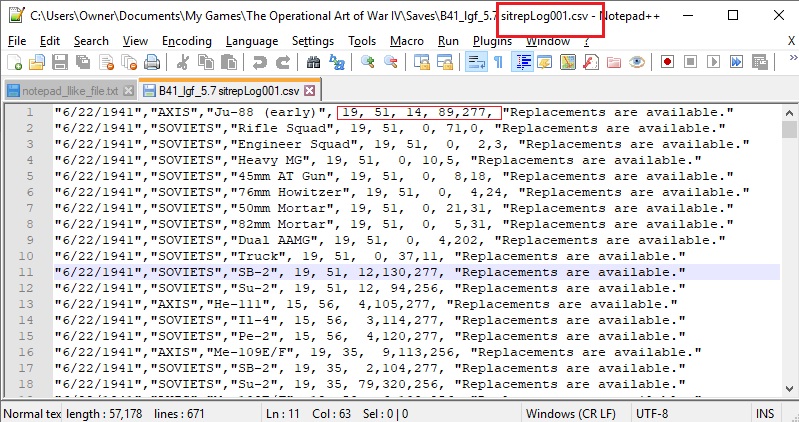Click the Zoom Out magnifier icon
Screen dimensions: 799x422
[x=390, y=62]
